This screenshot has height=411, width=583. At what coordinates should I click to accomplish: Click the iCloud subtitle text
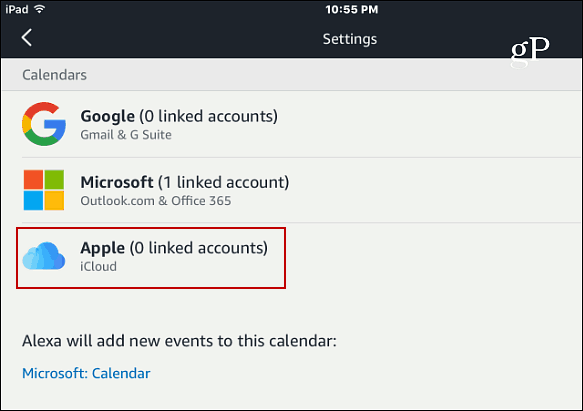pos(99,267)
